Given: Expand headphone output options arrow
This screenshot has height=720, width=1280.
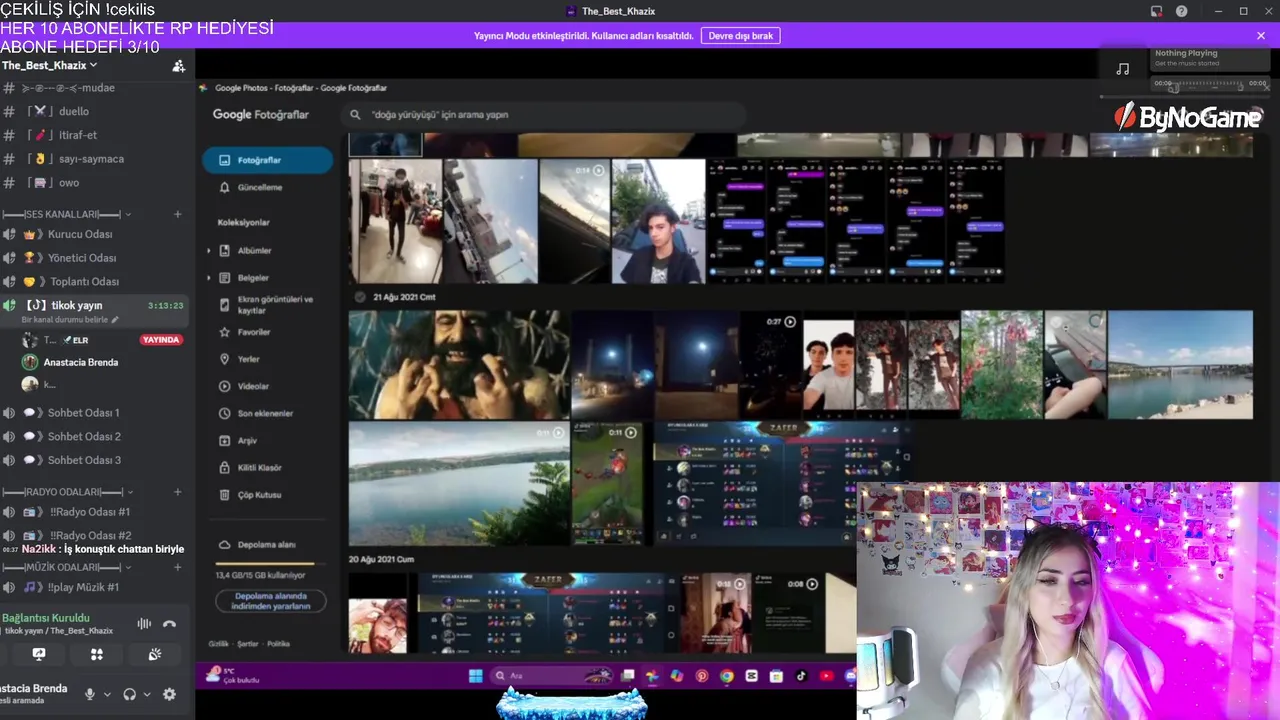Looking at the screenshot, I should point(147,694).
